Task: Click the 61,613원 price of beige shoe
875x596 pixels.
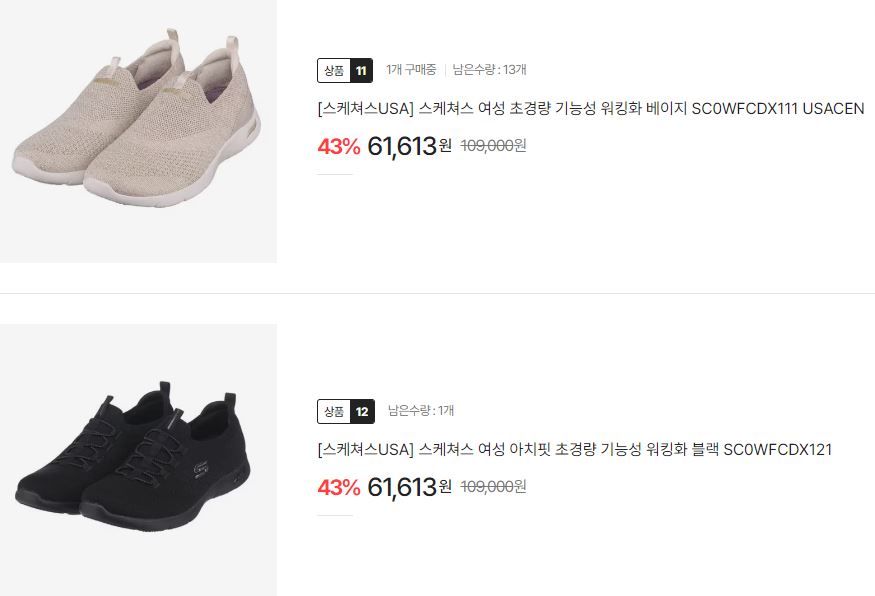Action: tap(409, 146)
